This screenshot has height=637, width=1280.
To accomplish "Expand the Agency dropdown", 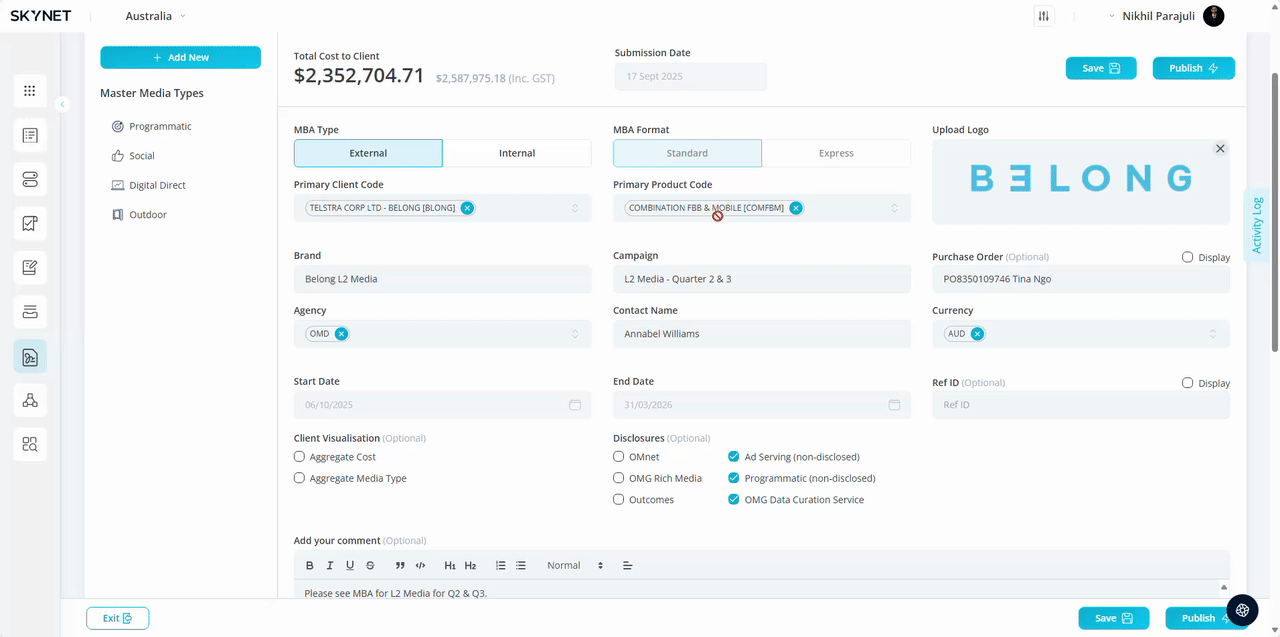I will pos(575,334).
